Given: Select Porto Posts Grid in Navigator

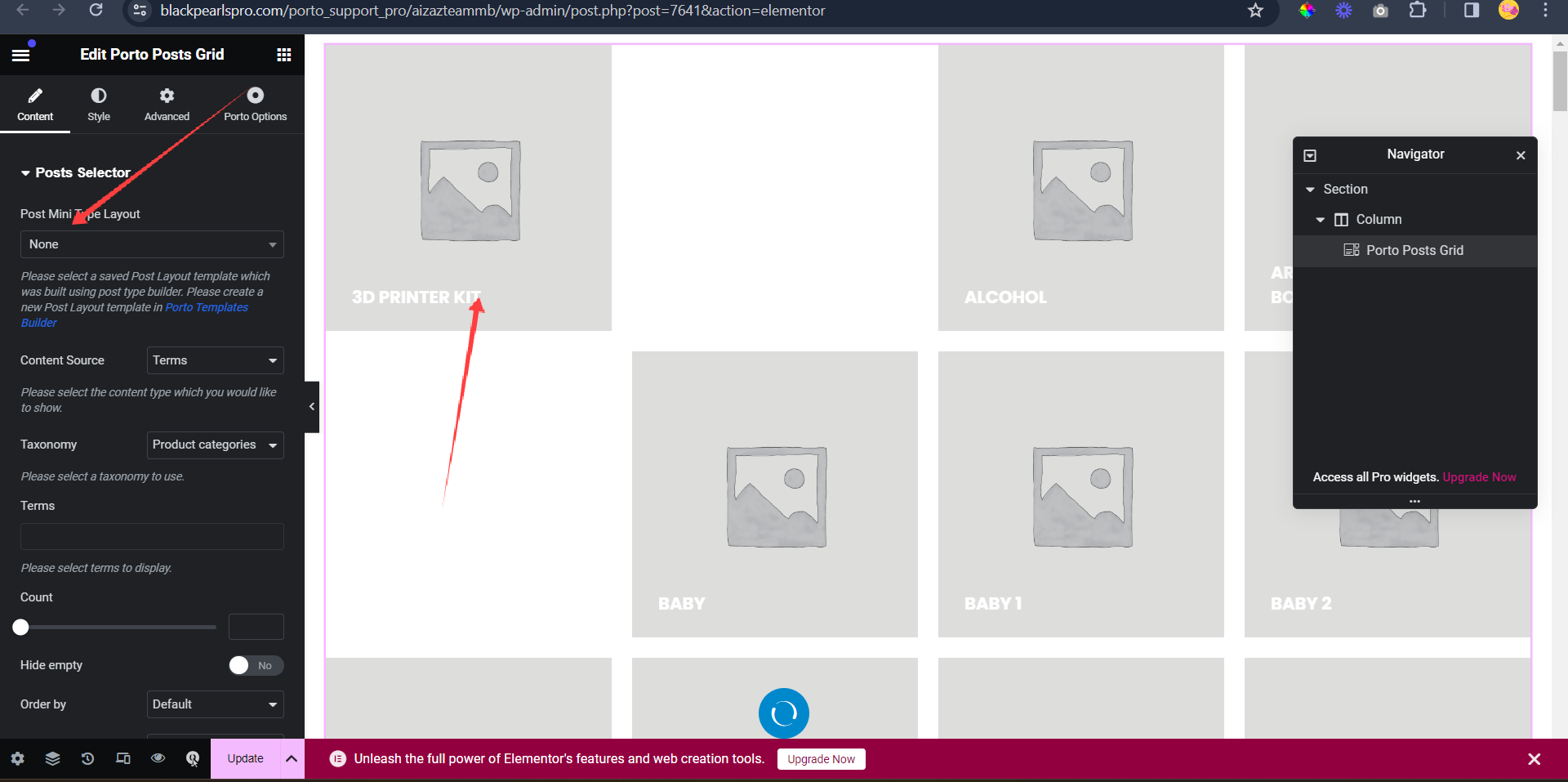Looking at the screenshot, I should click(1414, 250).
